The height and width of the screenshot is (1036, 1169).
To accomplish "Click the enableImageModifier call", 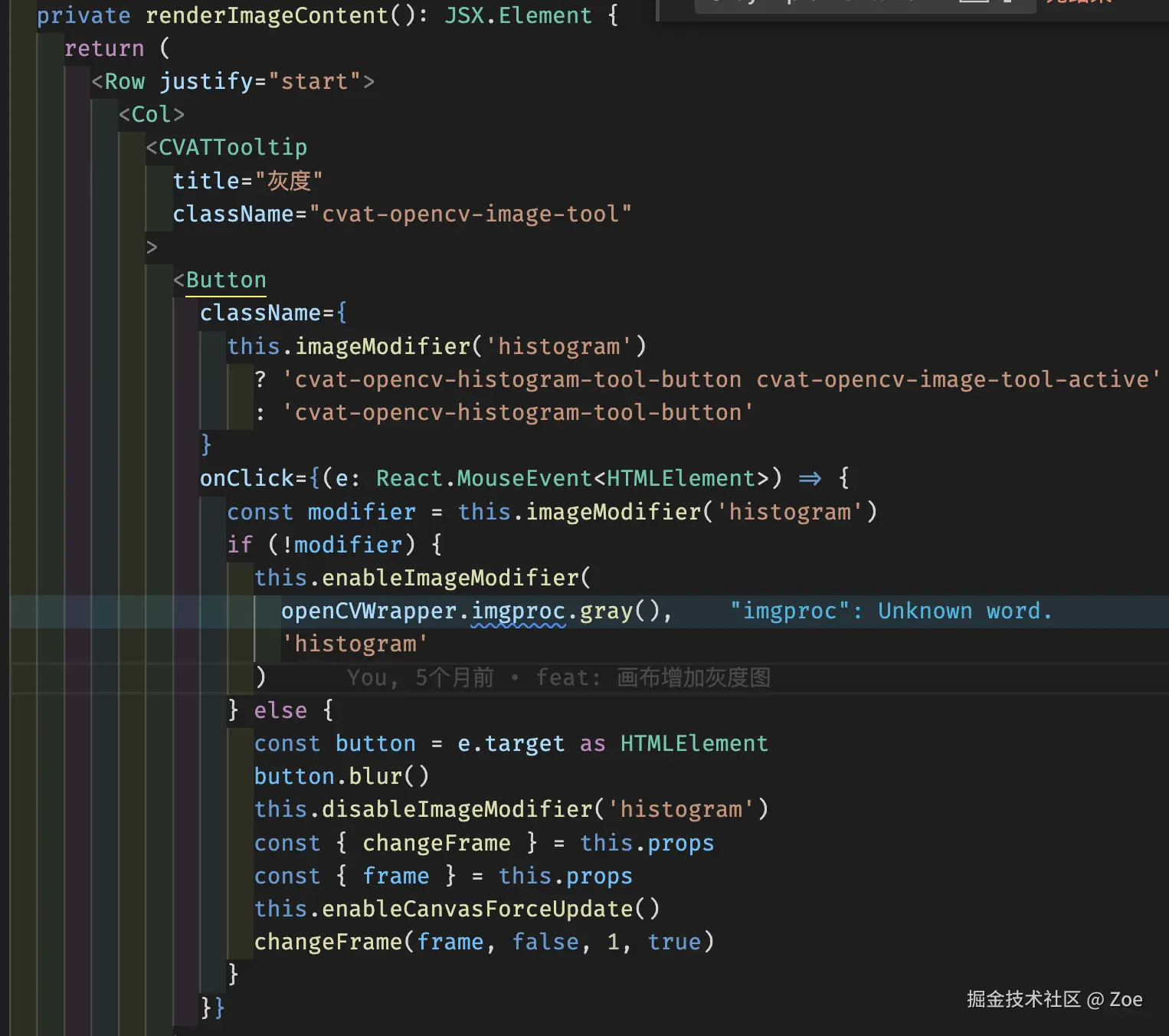I will coord(450,578).
